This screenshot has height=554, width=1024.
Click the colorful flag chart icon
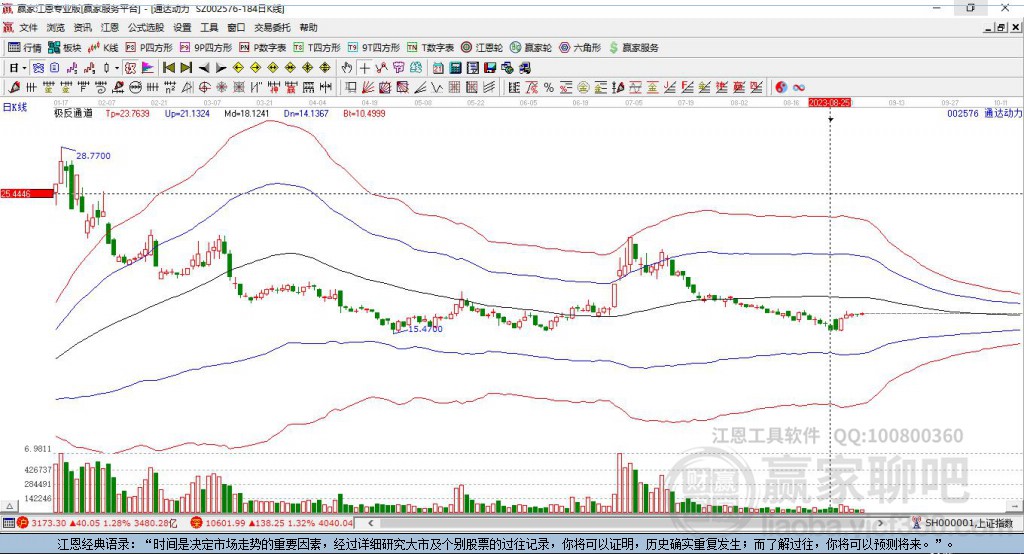point(148,68)
